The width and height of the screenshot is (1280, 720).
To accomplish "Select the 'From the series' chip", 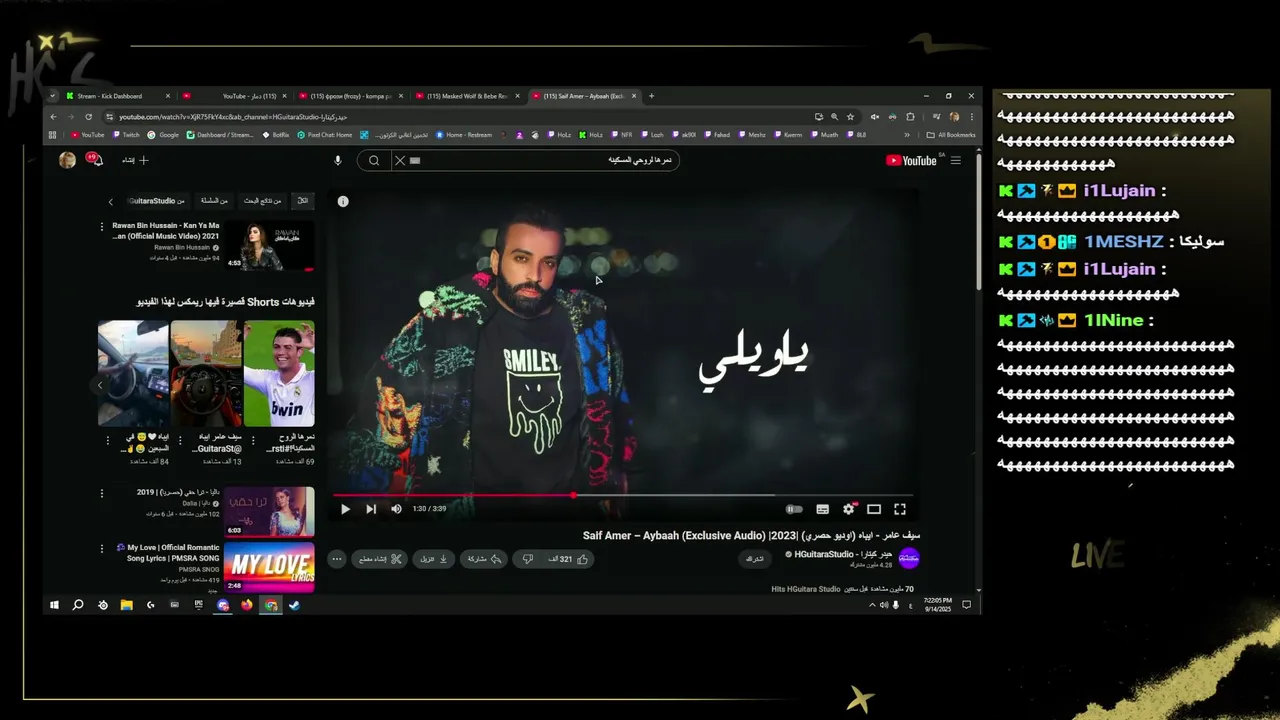I will pos(214,200).
